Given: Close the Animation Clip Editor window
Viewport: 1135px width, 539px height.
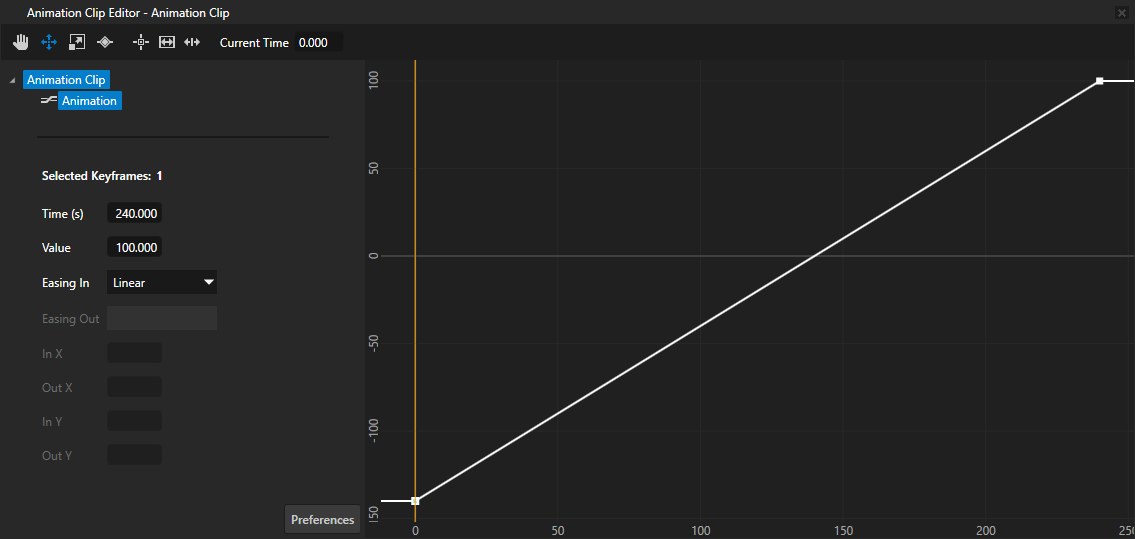Looking at the screenshot, I should 1122,13.
